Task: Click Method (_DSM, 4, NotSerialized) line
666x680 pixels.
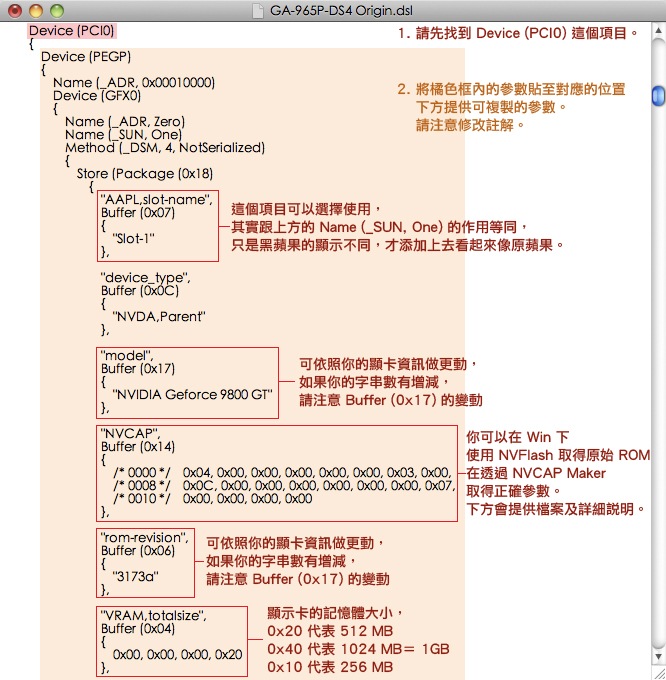Action: pos(165,147)
